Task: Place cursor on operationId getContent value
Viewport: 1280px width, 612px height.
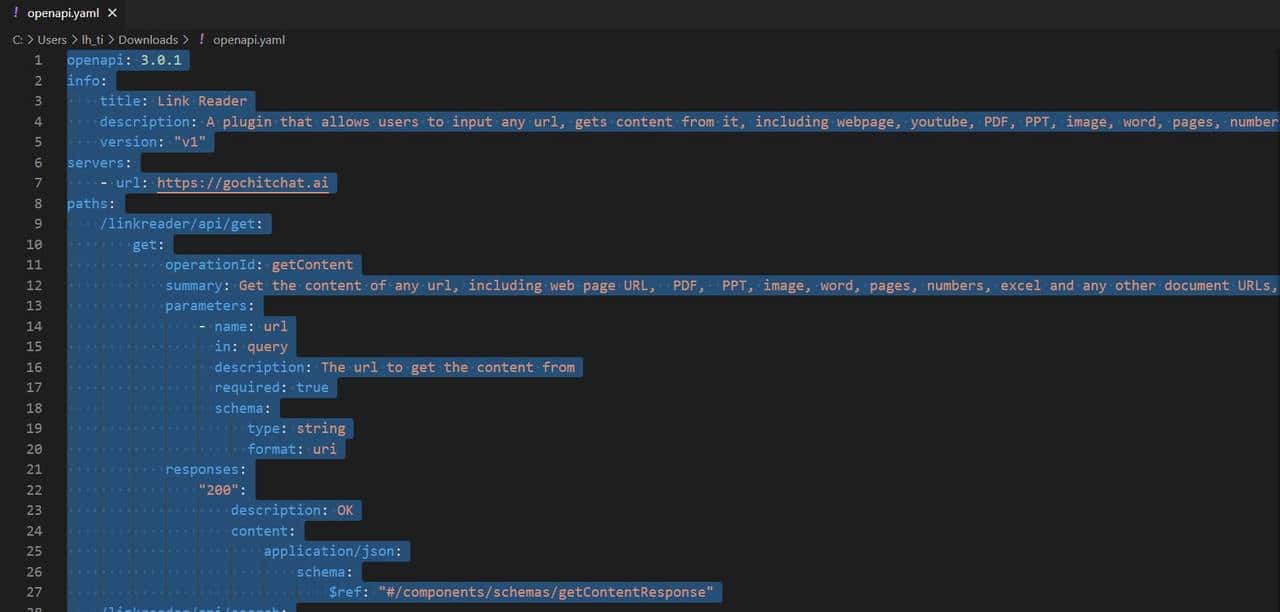Action: [x=312, y=265]
